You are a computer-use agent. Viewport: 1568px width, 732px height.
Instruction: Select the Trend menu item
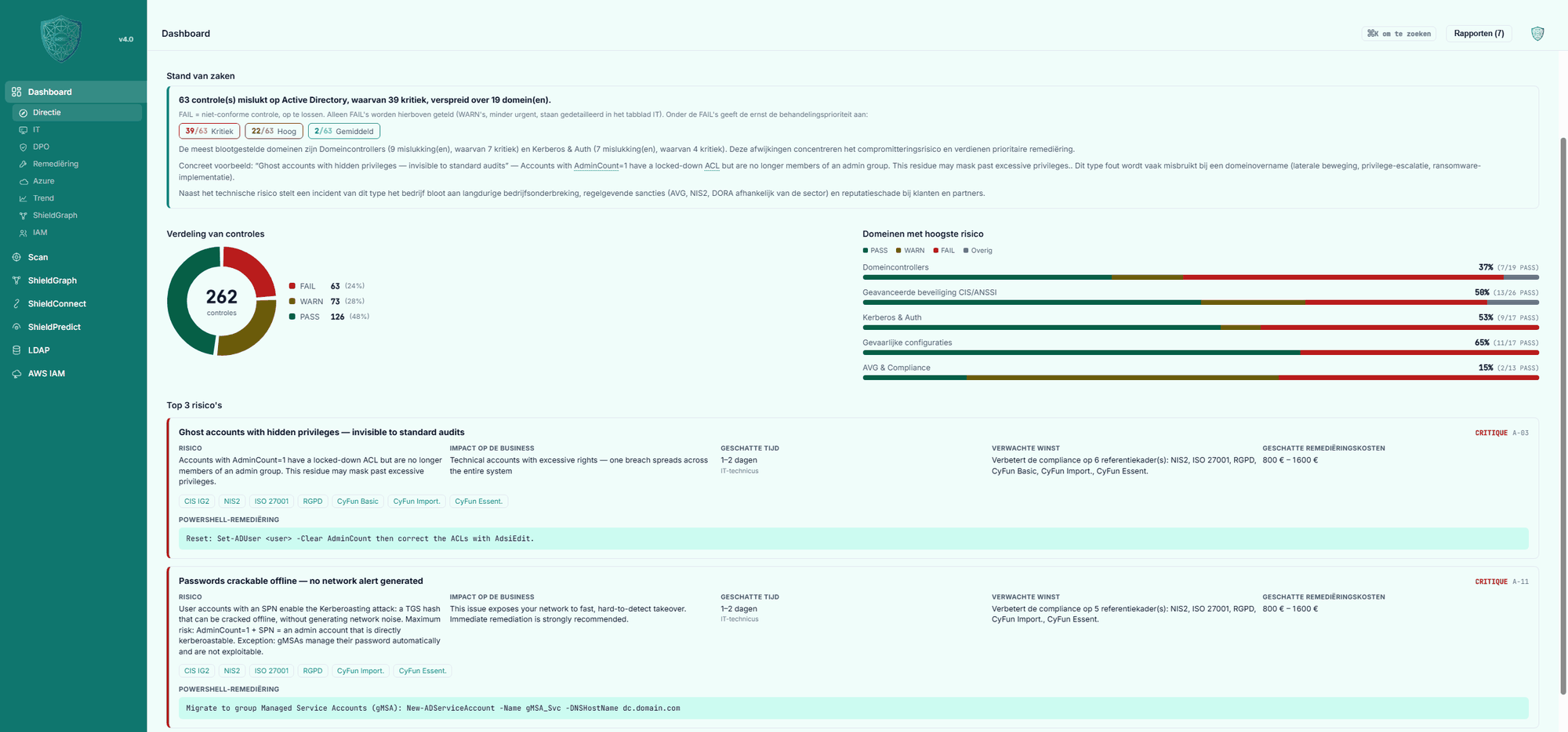pyautogui.click(x=77, y=199)
